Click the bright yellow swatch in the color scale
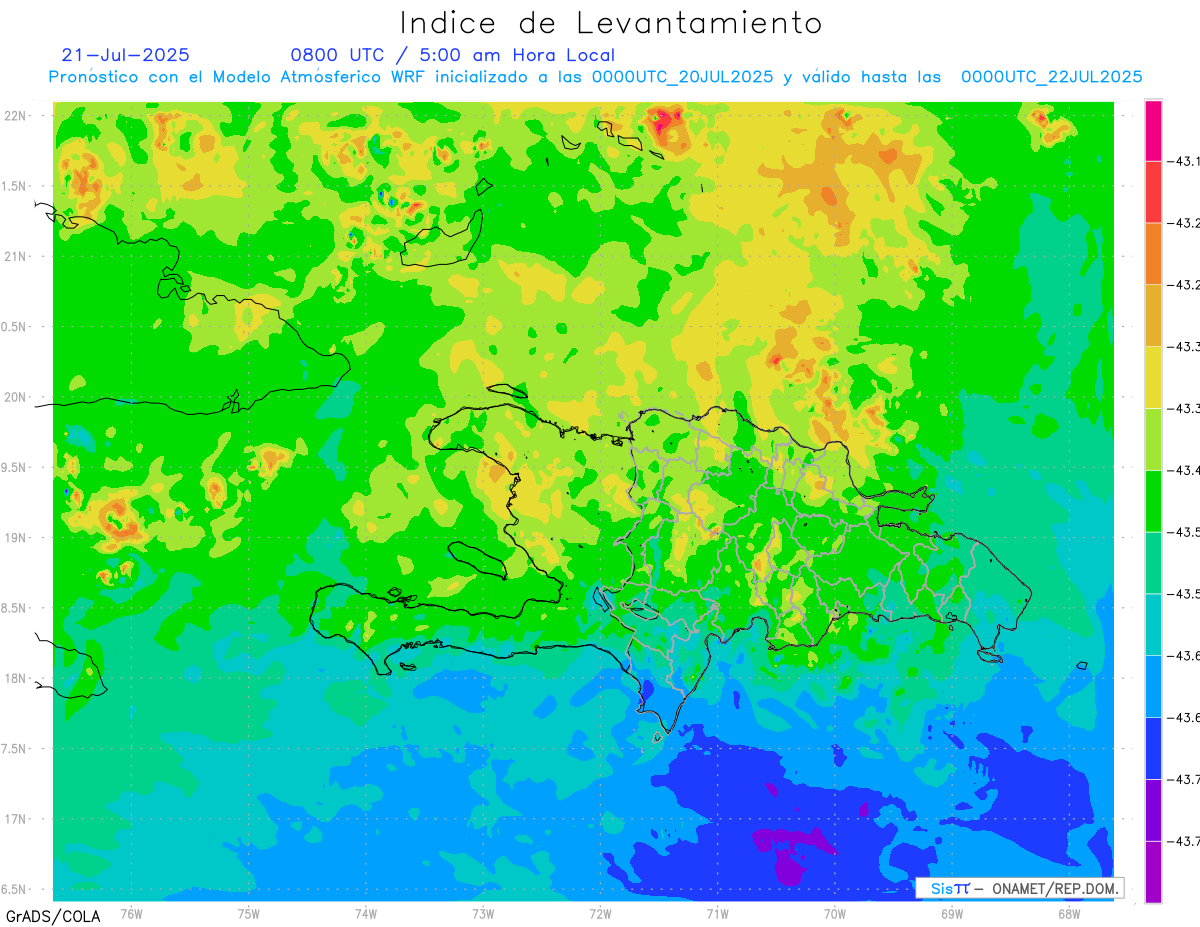The width and height of the screenshot is (1200, 927). [1153, 377]
